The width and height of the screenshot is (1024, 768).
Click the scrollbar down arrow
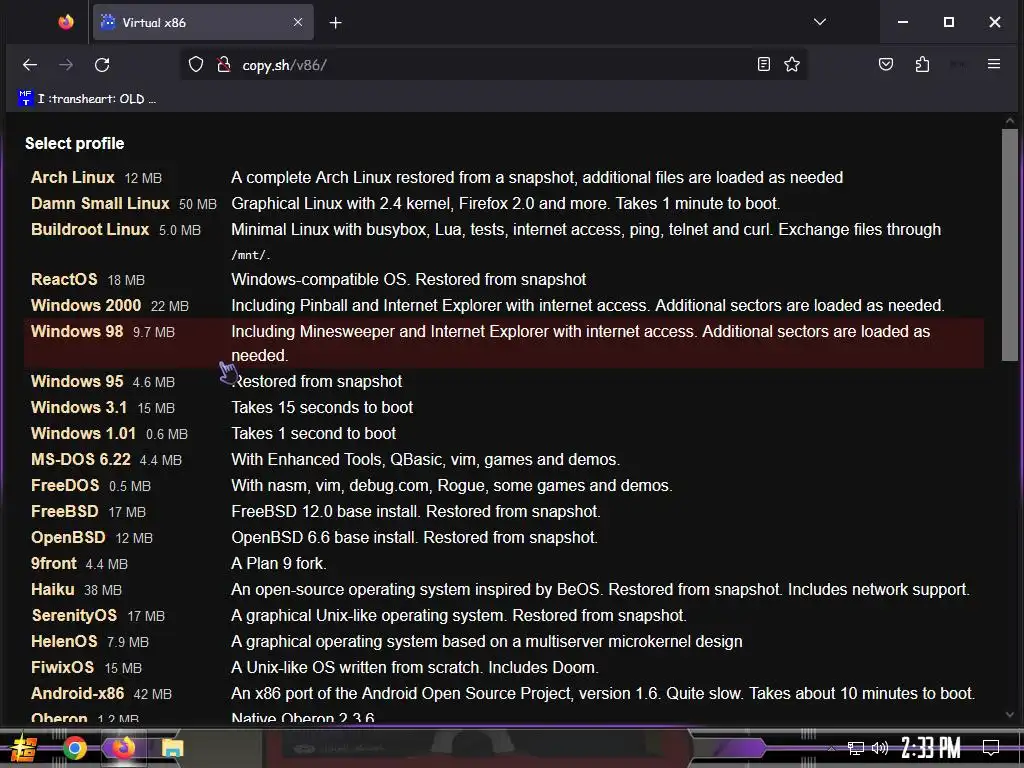click(1010, 715)
